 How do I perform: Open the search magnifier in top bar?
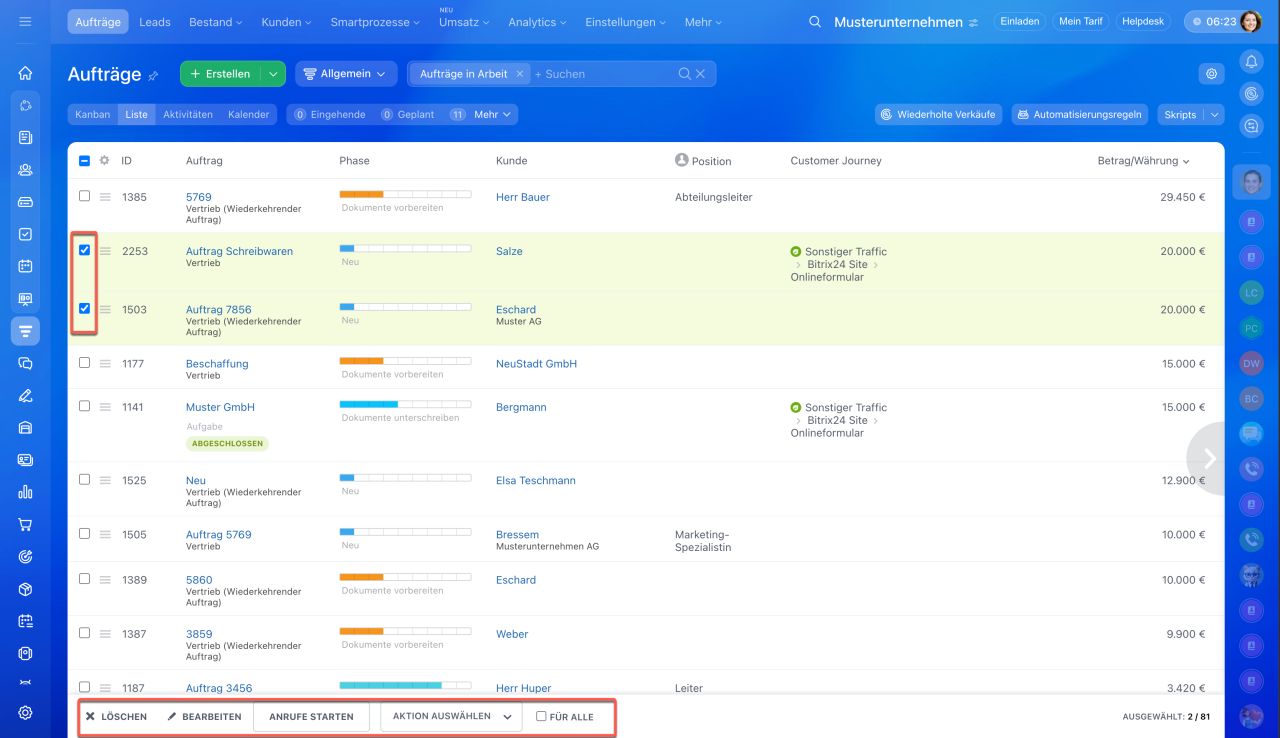(815, 22)
